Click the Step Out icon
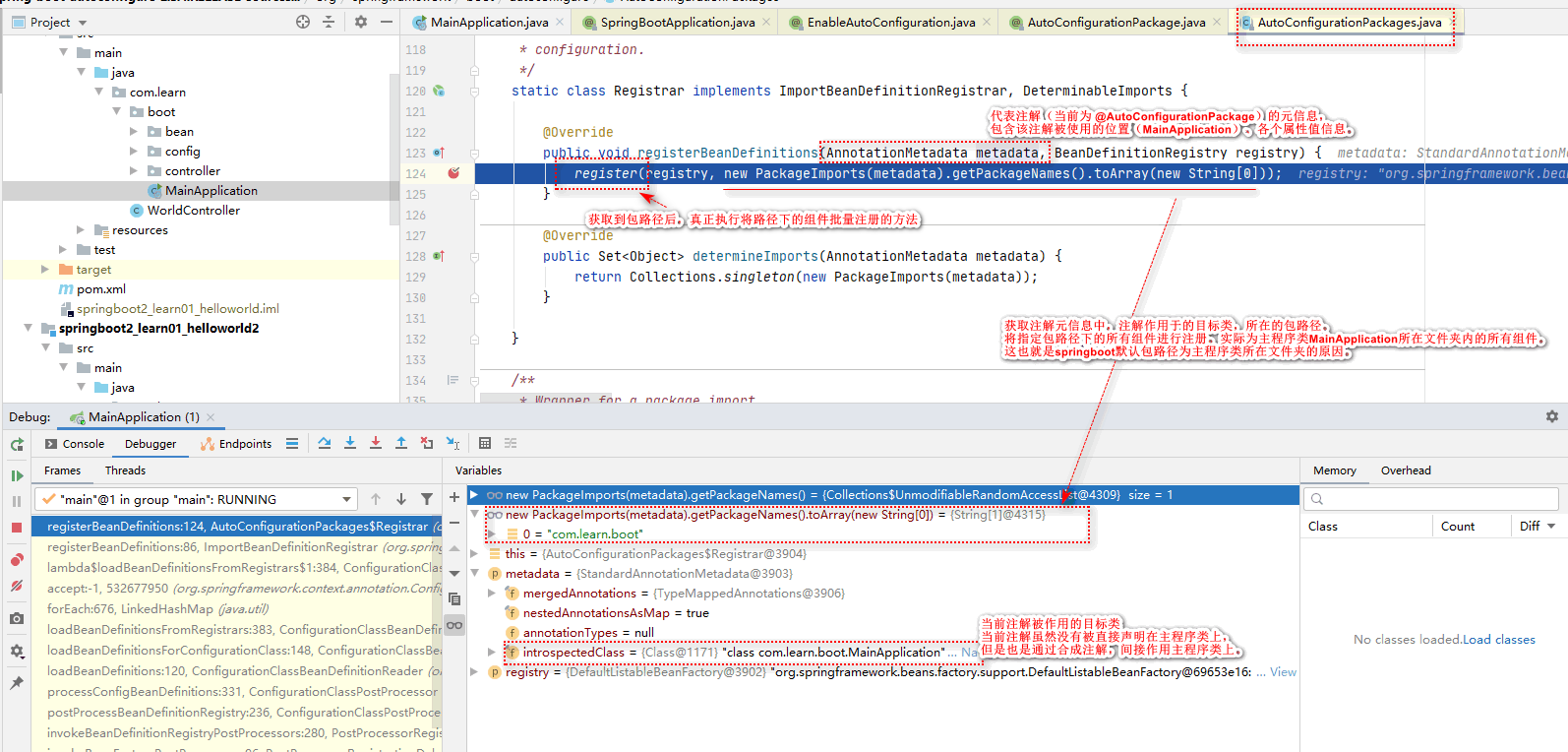 [x=401, y=443]
